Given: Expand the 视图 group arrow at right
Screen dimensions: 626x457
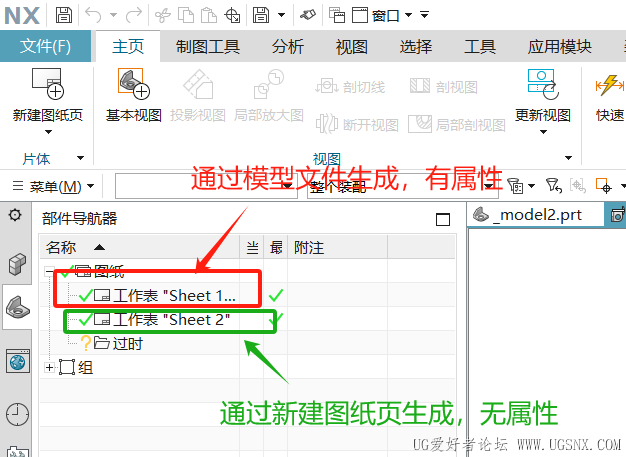Looking at the screenshot, I should 569,158.
